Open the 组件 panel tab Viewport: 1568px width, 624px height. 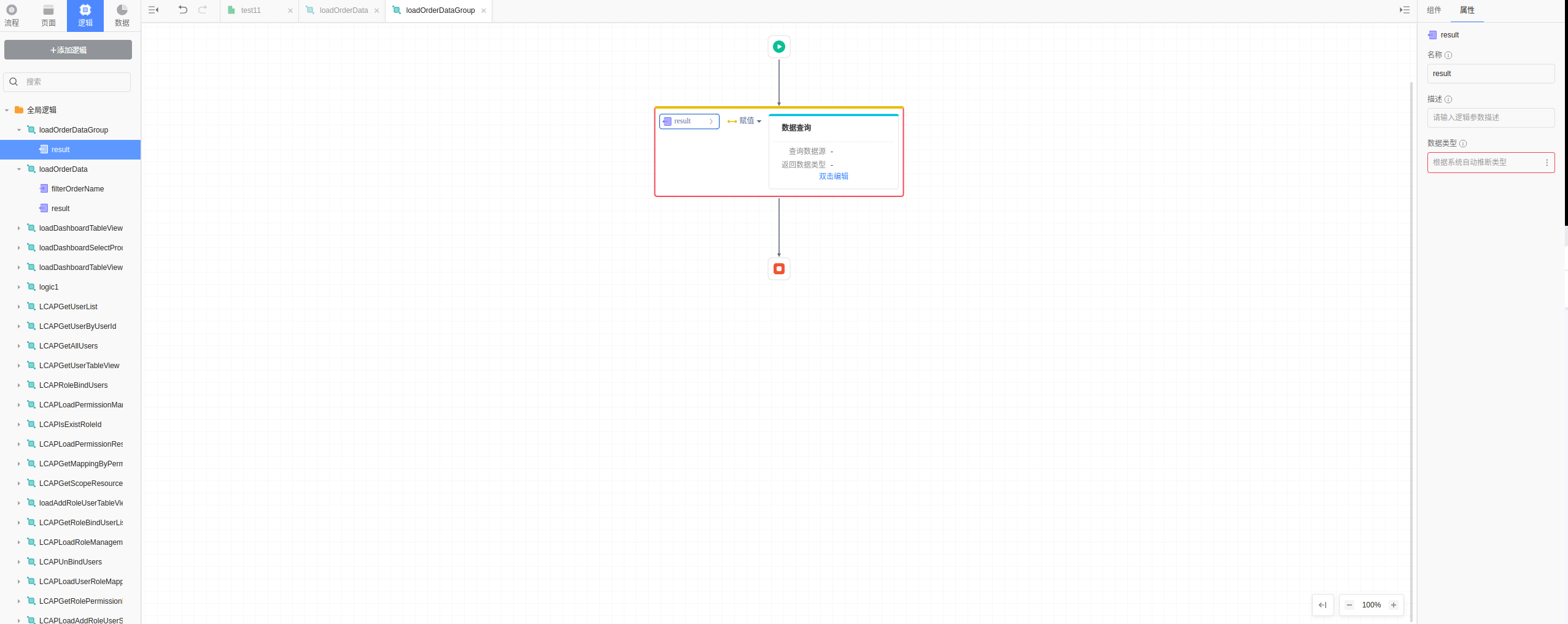click(1434, 10)
